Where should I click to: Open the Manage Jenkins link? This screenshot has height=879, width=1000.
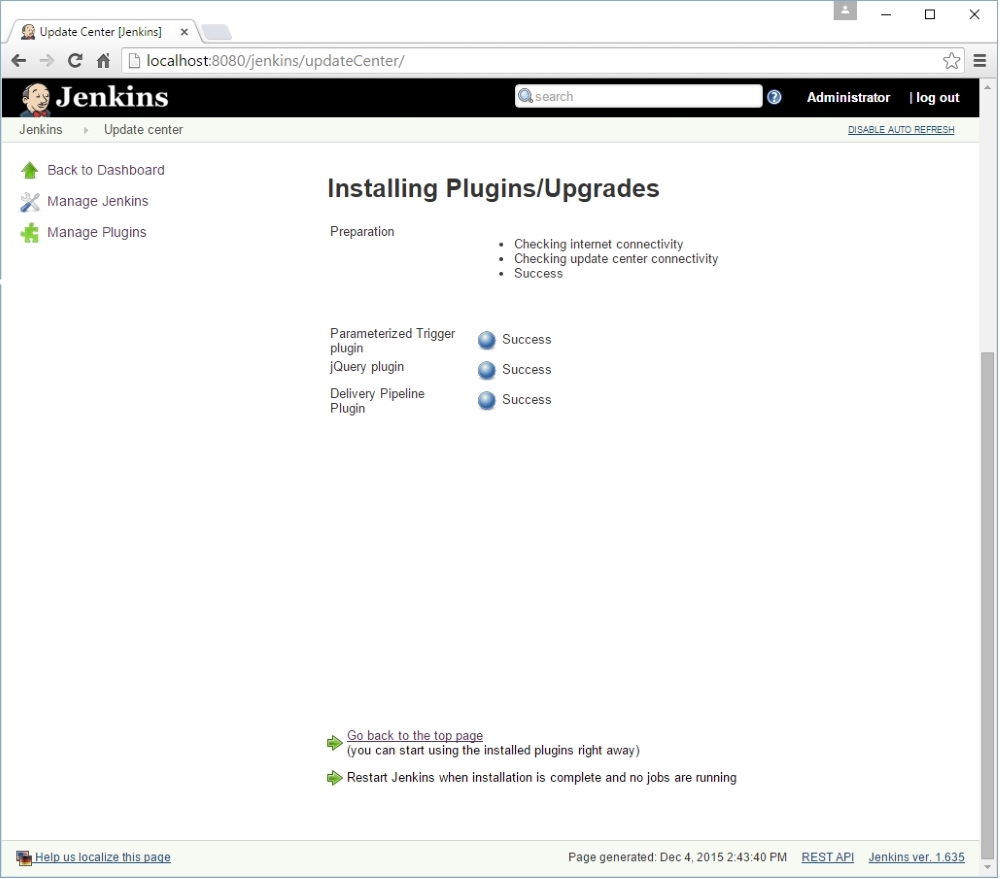(x=98, y=202)
